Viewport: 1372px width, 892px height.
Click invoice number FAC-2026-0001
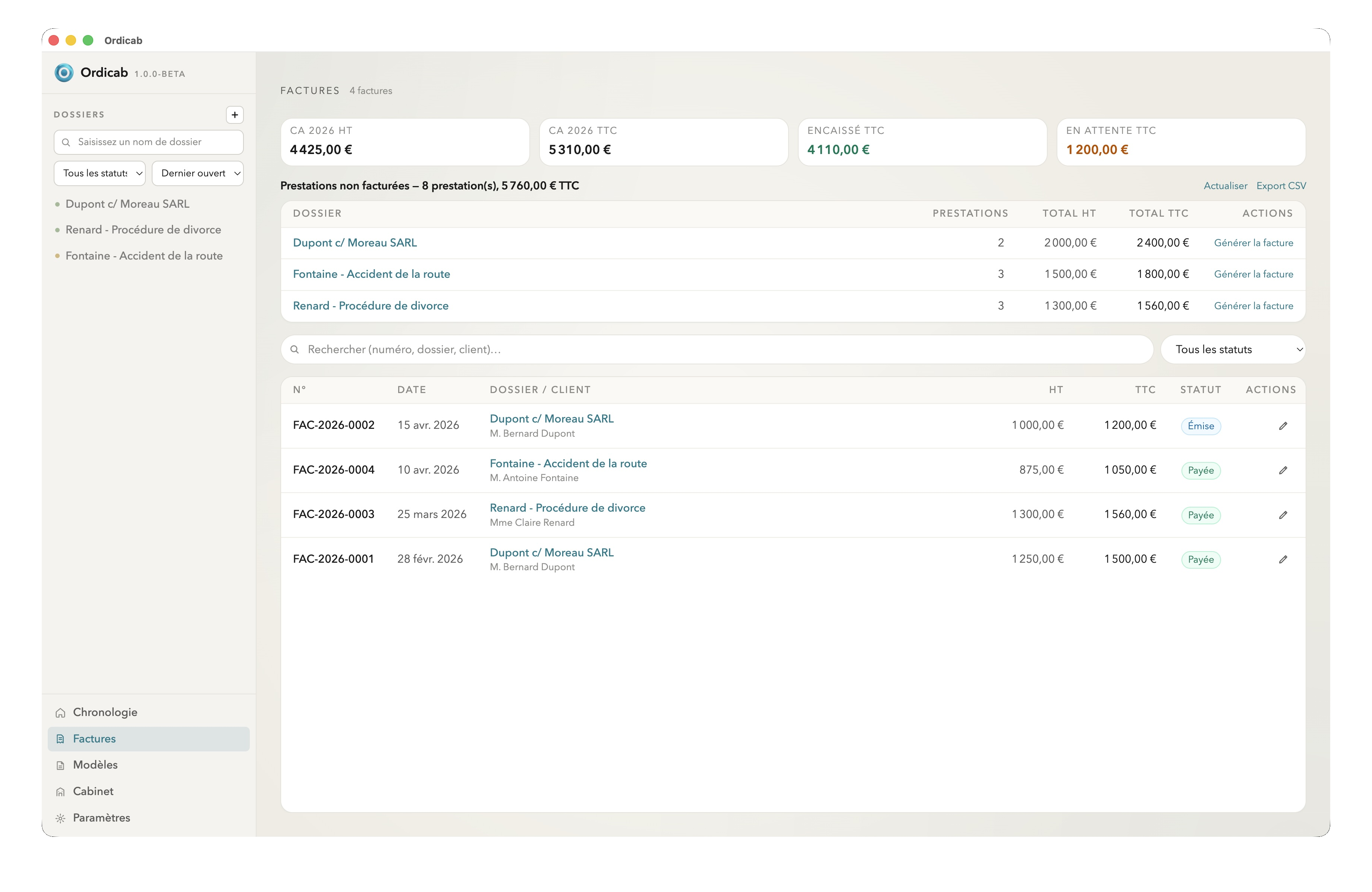(333, 559)
